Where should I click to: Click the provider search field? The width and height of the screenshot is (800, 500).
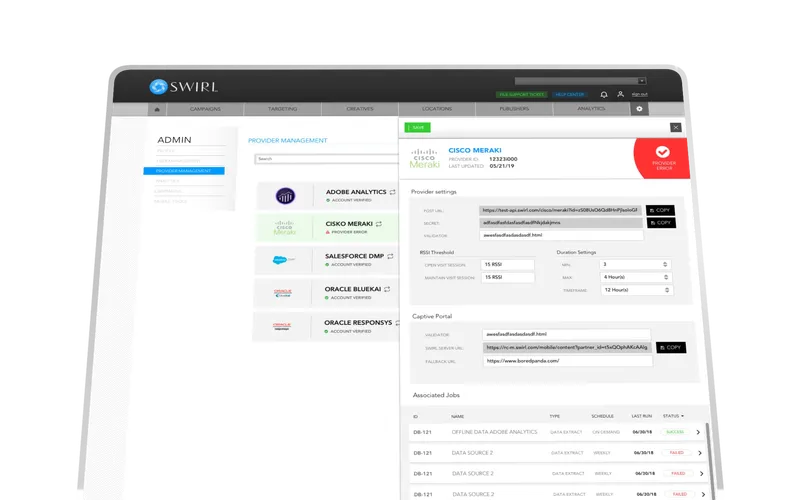tap(327, 159)
